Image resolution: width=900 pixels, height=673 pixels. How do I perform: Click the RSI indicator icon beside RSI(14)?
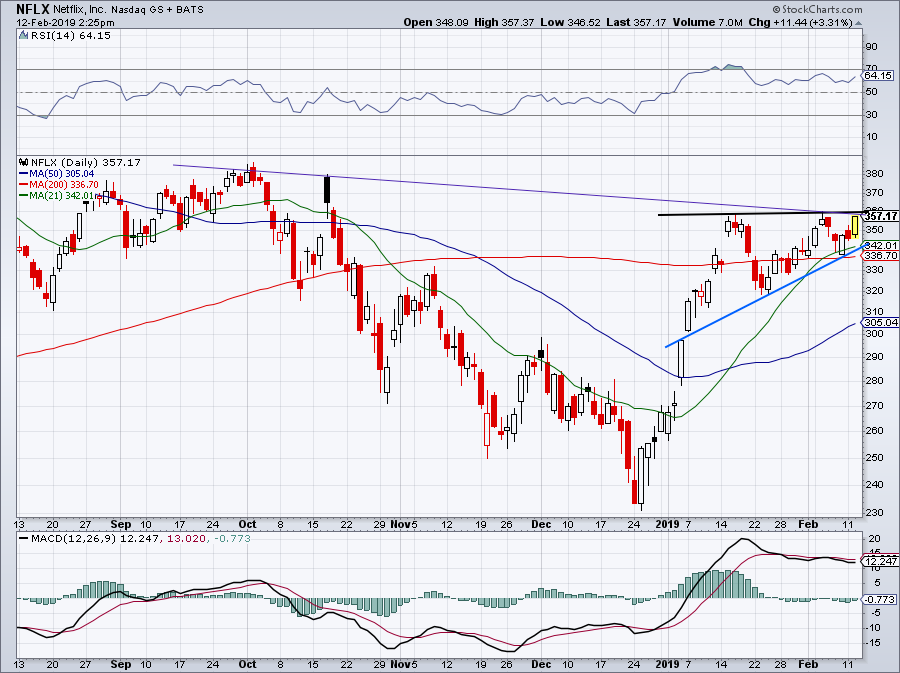23,36
